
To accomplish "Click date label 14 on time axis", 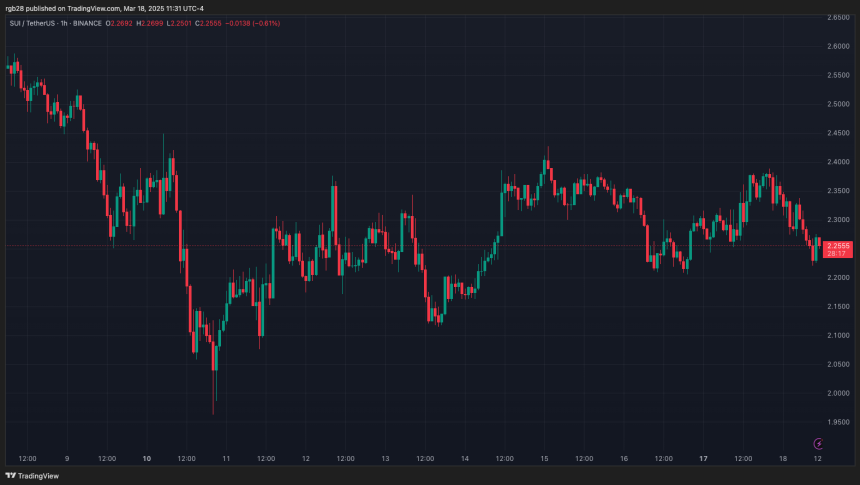I will (465, 459).
